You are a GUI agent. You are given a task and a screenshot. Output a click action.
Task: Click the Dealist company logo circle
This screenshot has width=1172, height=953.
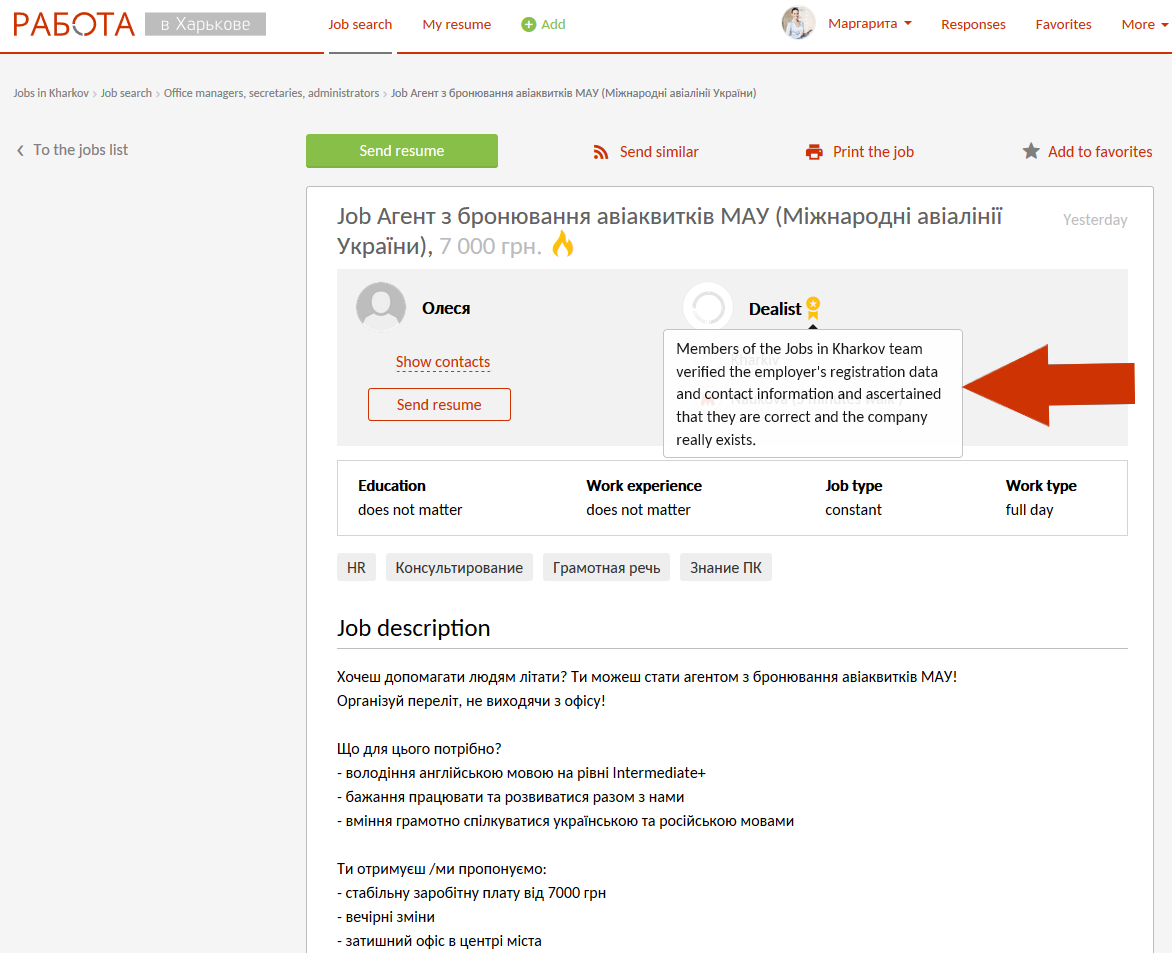708,308
